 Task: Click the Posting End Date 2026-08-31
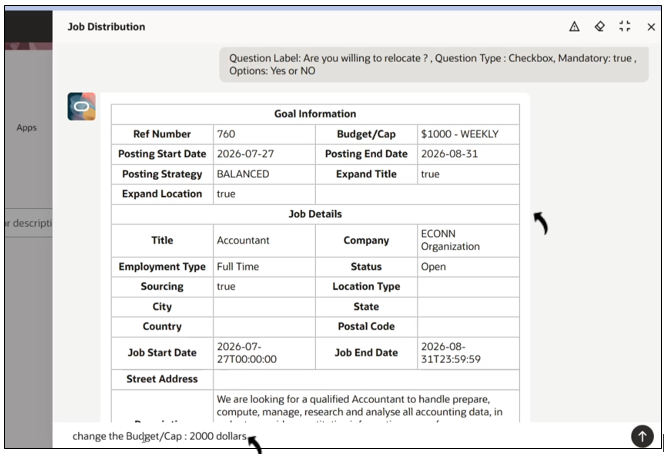(449, 154)
